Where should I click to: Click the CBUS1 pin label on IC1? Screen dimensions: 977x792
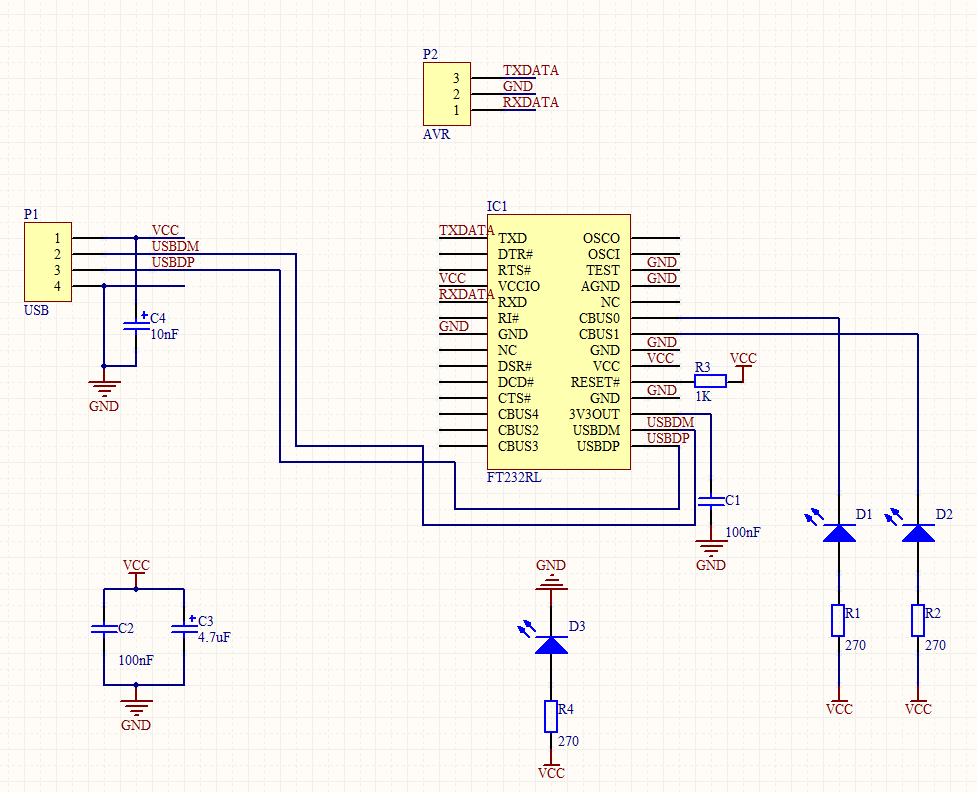click(599, 334)
